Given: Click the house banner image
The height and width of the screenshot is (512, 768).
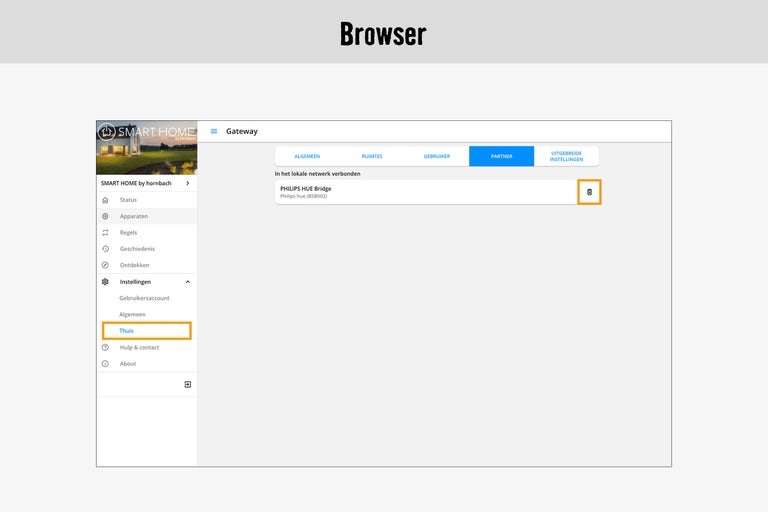Looking at the screenshot, I should [146, 147].
